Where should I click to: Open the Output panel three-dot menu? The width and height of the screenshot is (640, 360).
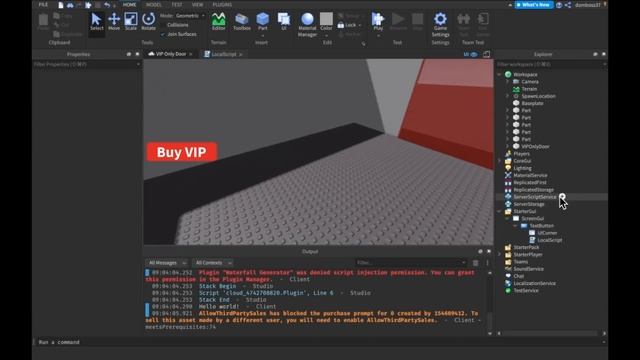click(x=487, y=263)
